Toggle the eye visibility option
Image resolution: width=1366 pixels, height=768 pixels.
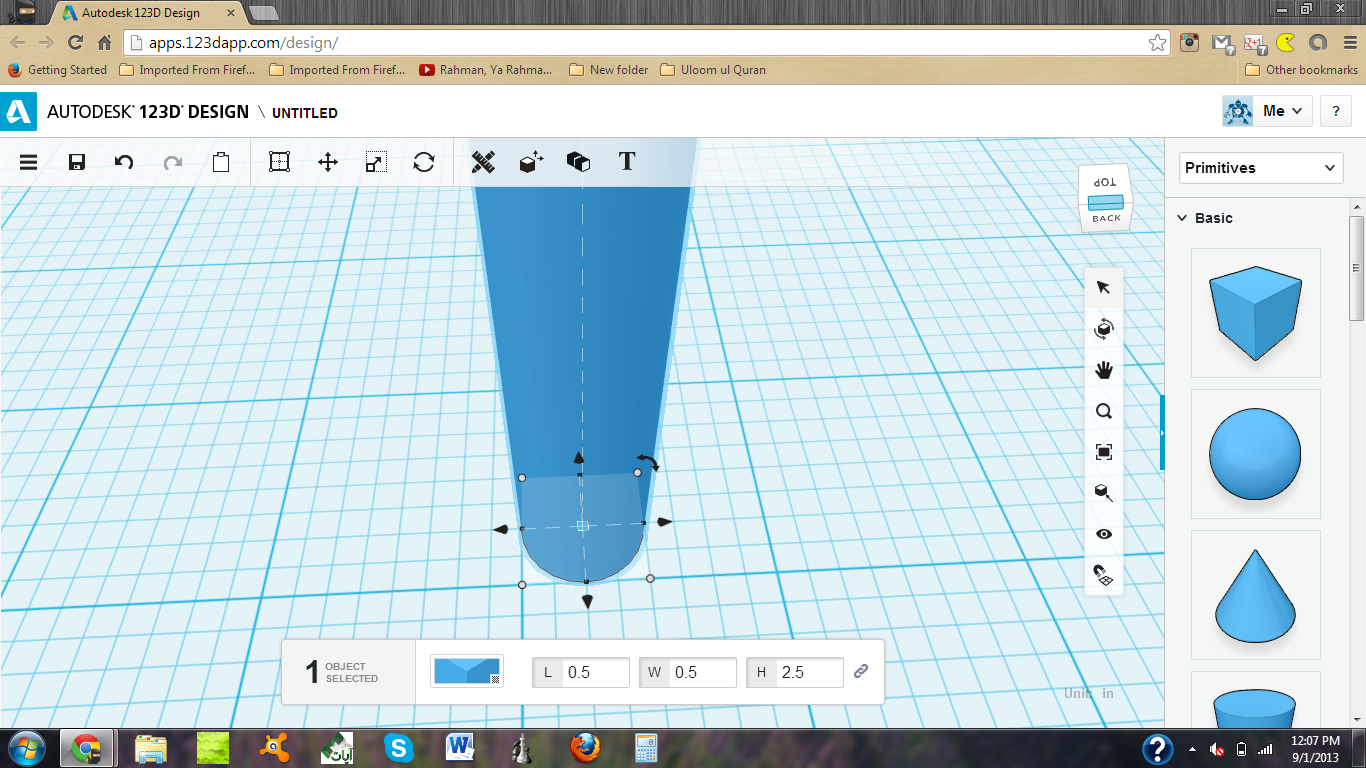click(x=1104, y=534)
